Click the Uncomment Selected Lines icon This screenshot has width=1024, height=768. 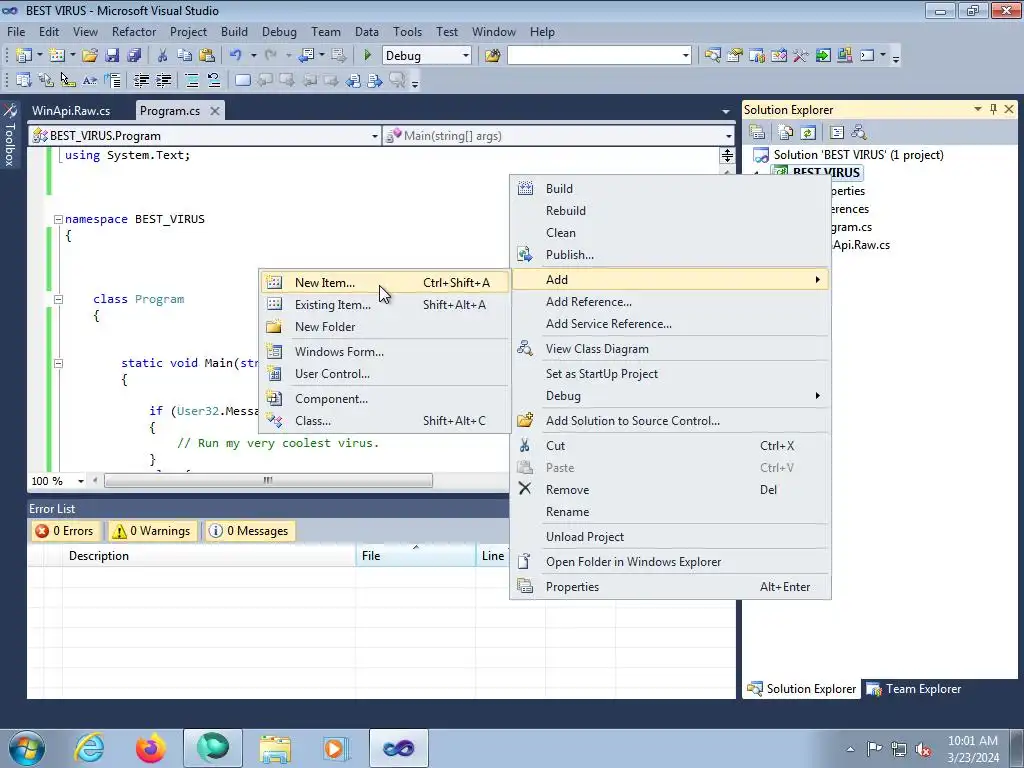coord(214,80)
